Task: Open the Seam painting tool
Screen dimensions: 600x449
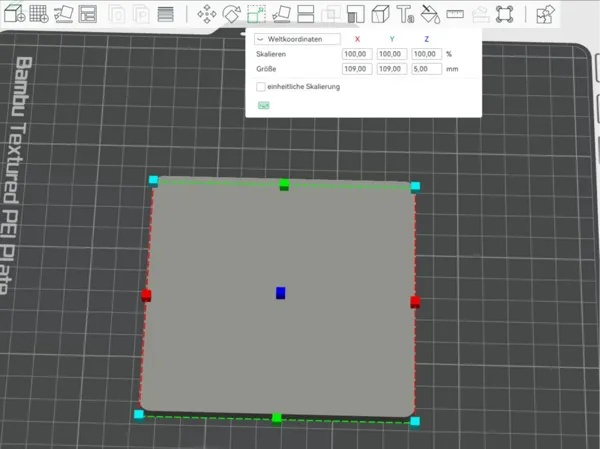Action: click(380, 14)
